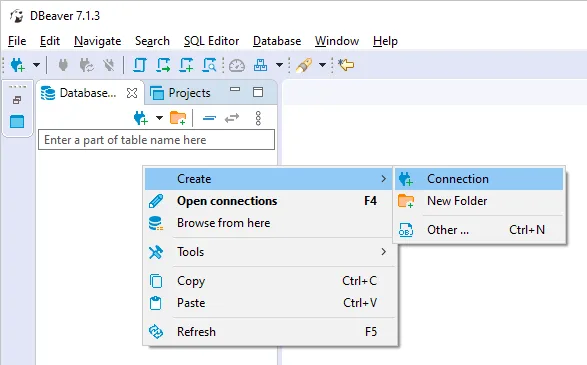The width and height of the screenshot is (587, 365).
Task: Click the Connect plug icon in toolbar
Action: (x=63, y=65)
